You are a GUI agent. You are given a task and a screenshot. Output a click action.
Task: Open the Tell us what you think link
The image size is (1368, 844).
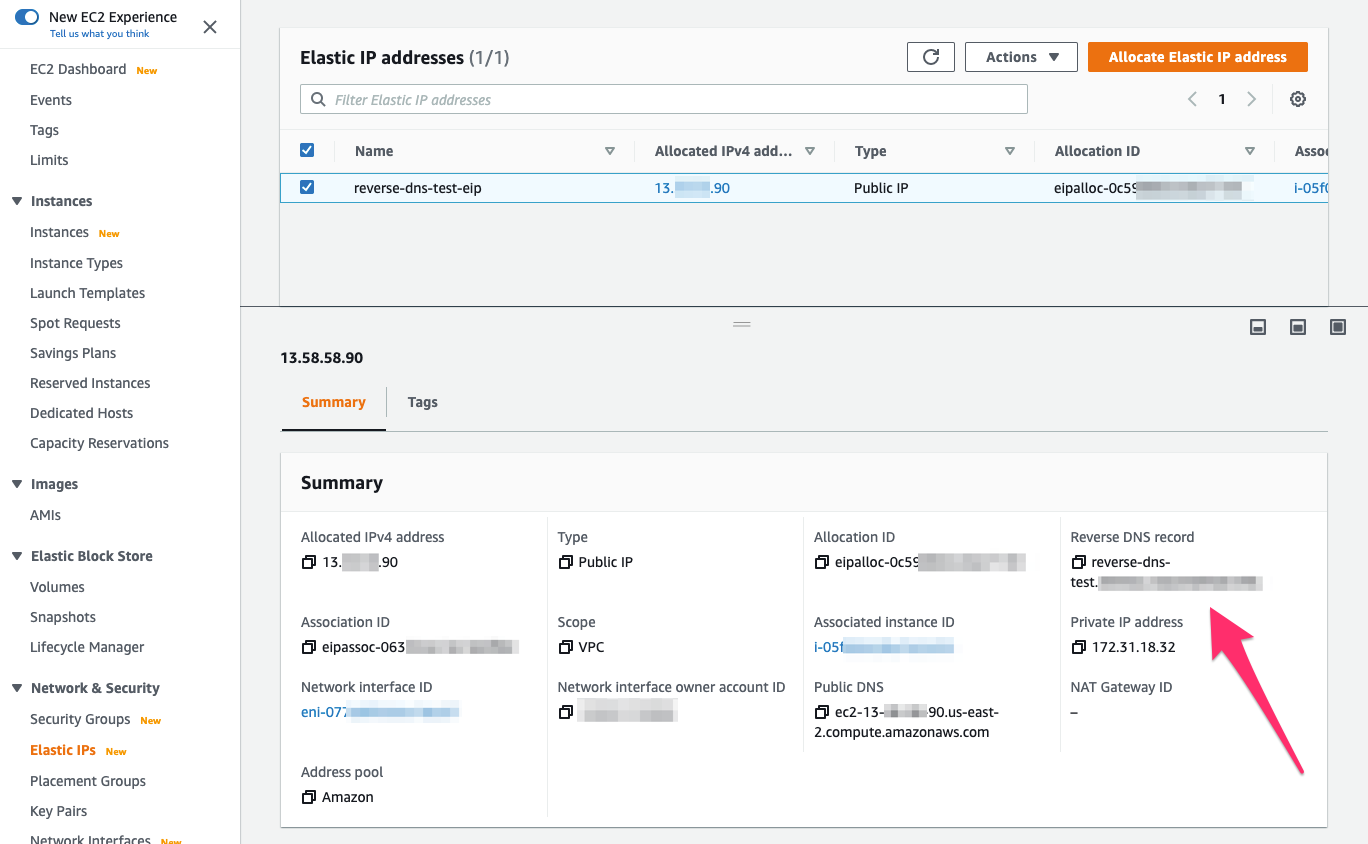pos(100,34)
